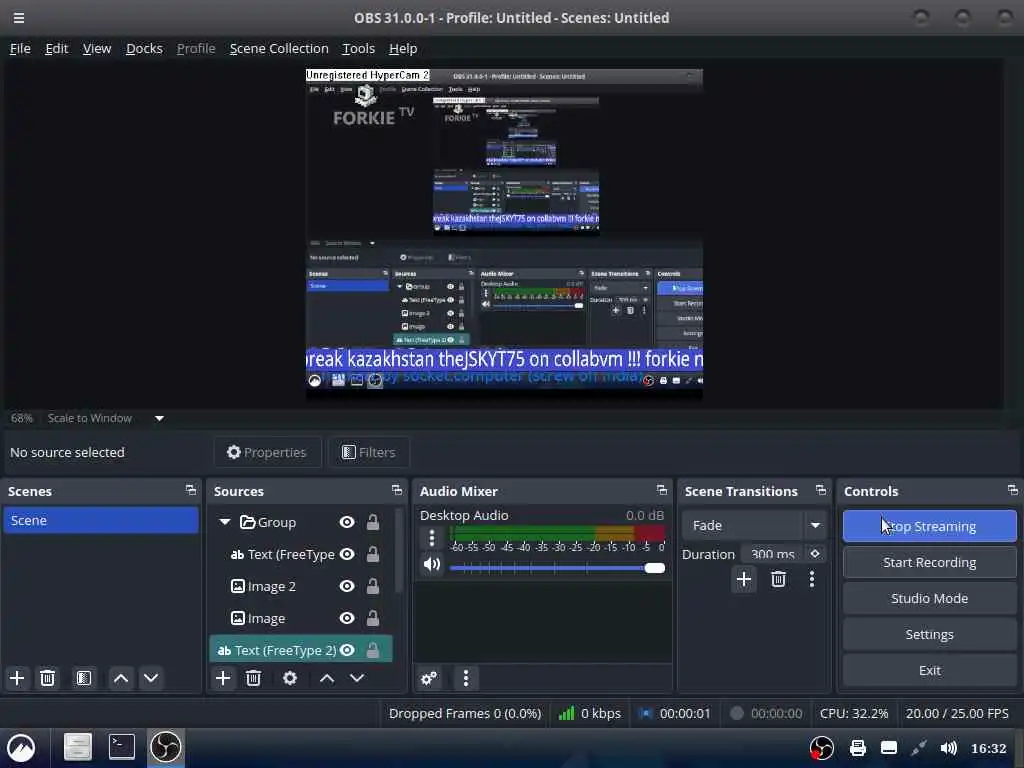1024x768 pixels.
Task: Move source down in Sources toolbar
Action: pos(357,678)
